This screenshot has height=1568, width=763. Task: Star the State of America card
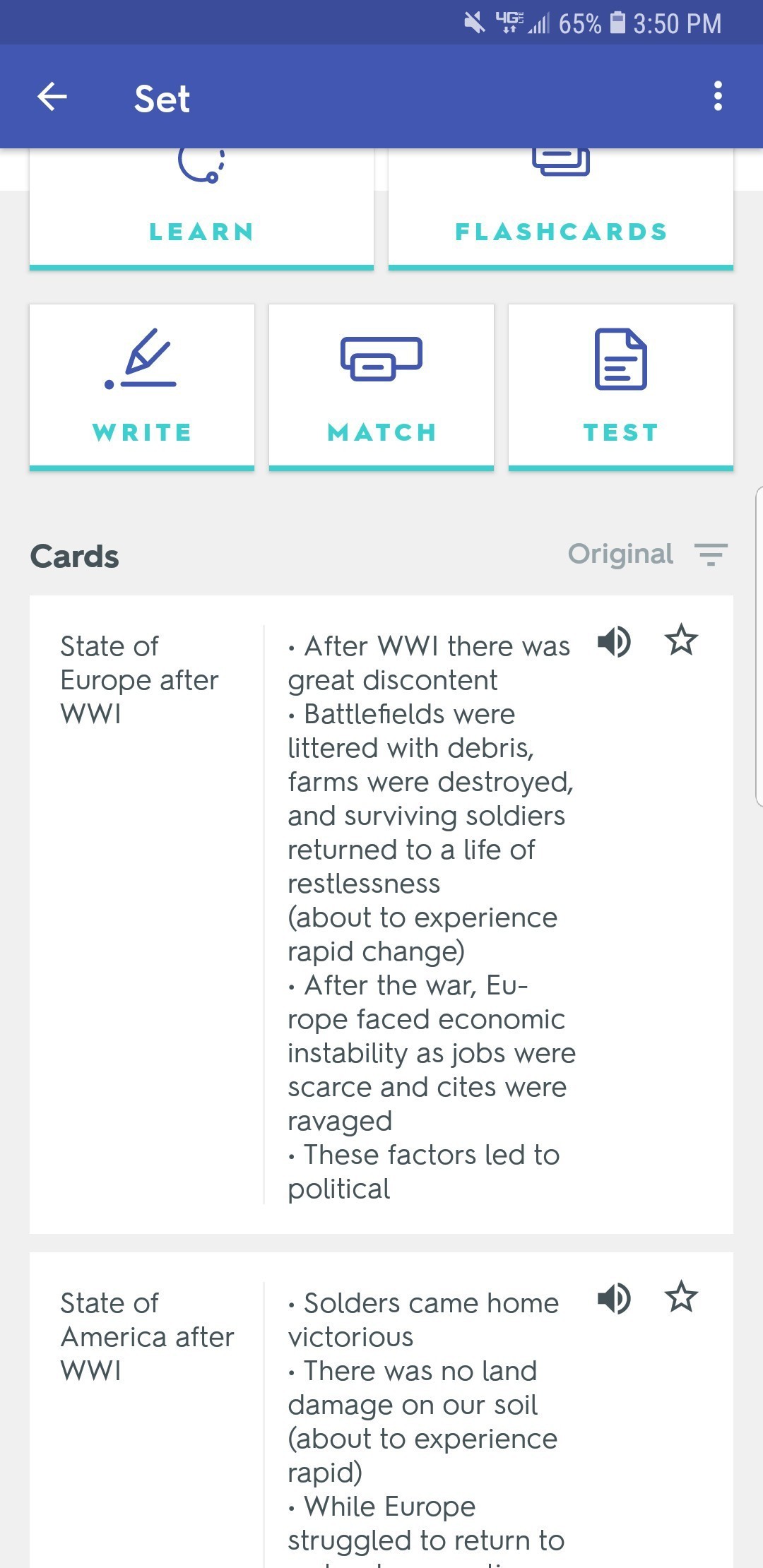tap(681, 1297)
